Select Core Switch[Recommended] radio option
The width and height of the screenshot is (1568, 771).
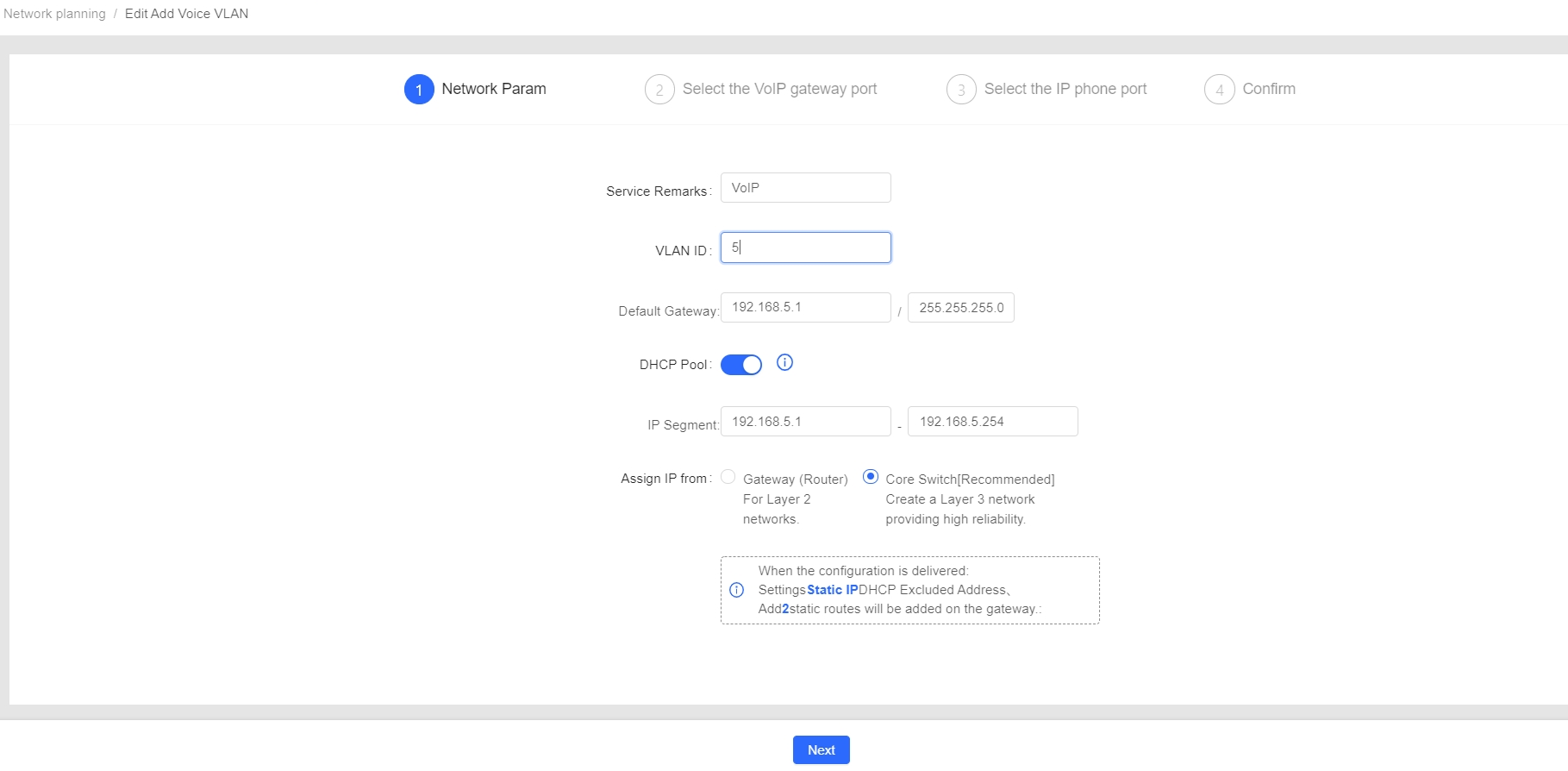click(x=871, y=477)
